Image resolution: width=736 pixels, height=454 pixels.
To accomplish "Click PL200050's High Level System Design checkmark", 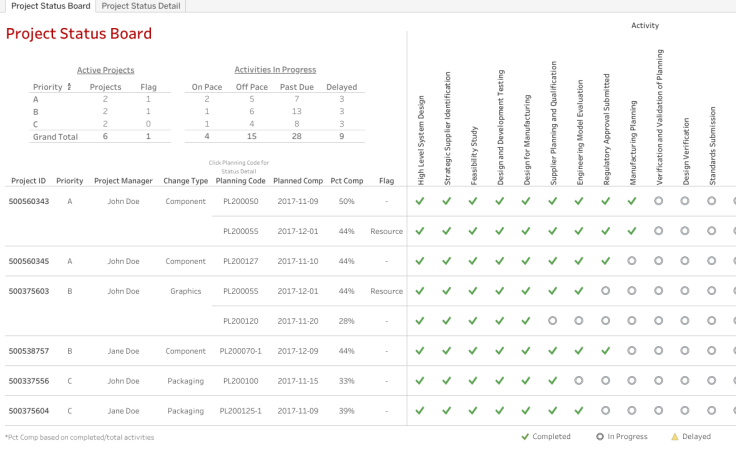I will click(420, 201).
